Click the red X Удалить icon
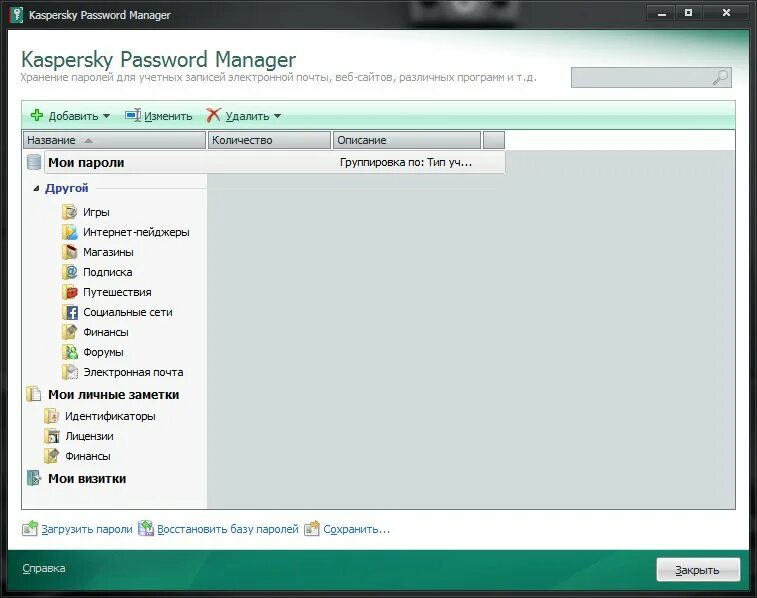The image size is (757, 598). (x=213, y=115)
